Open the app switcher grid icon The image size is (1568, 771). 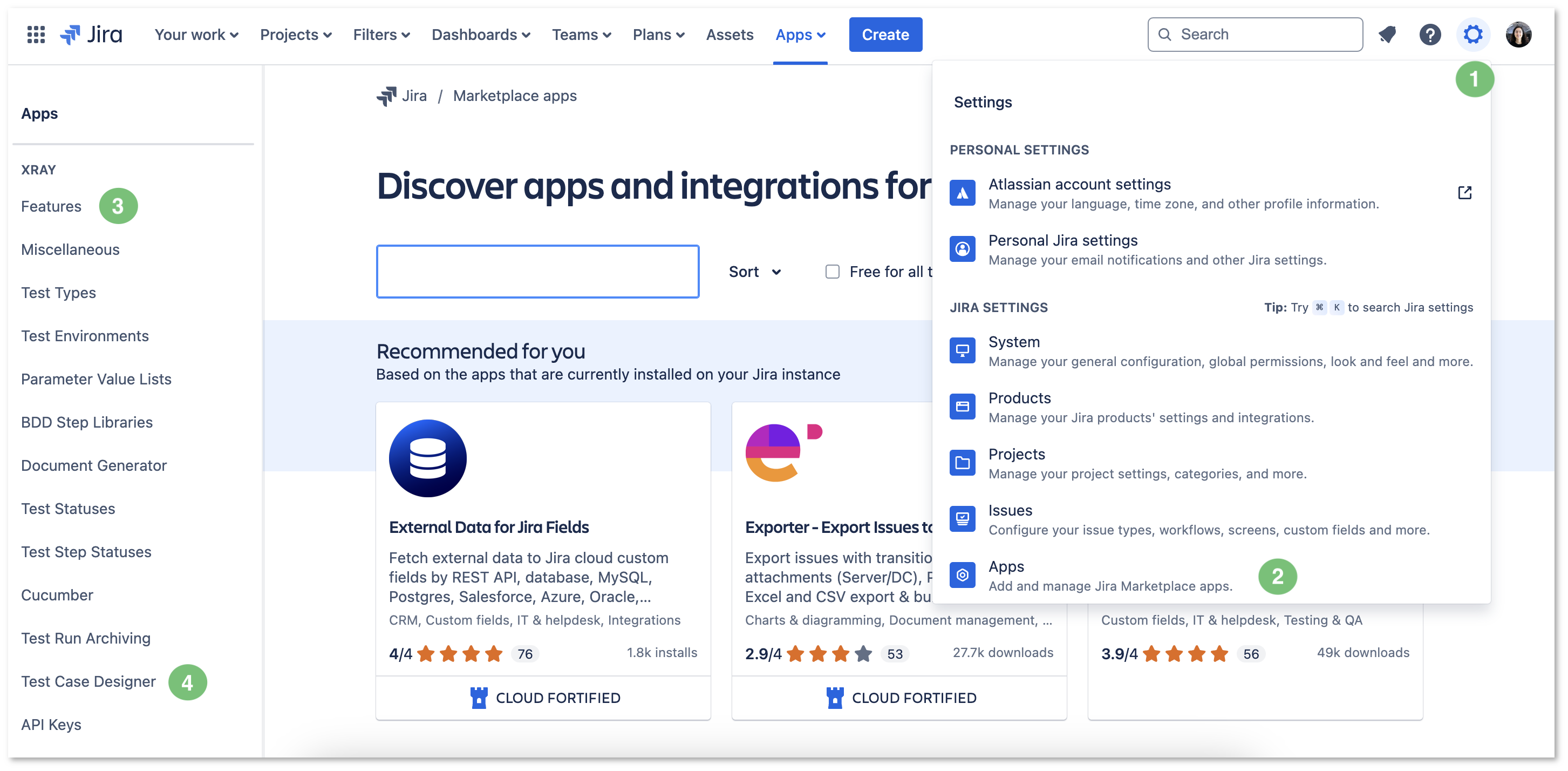click(x=36, y=35)
